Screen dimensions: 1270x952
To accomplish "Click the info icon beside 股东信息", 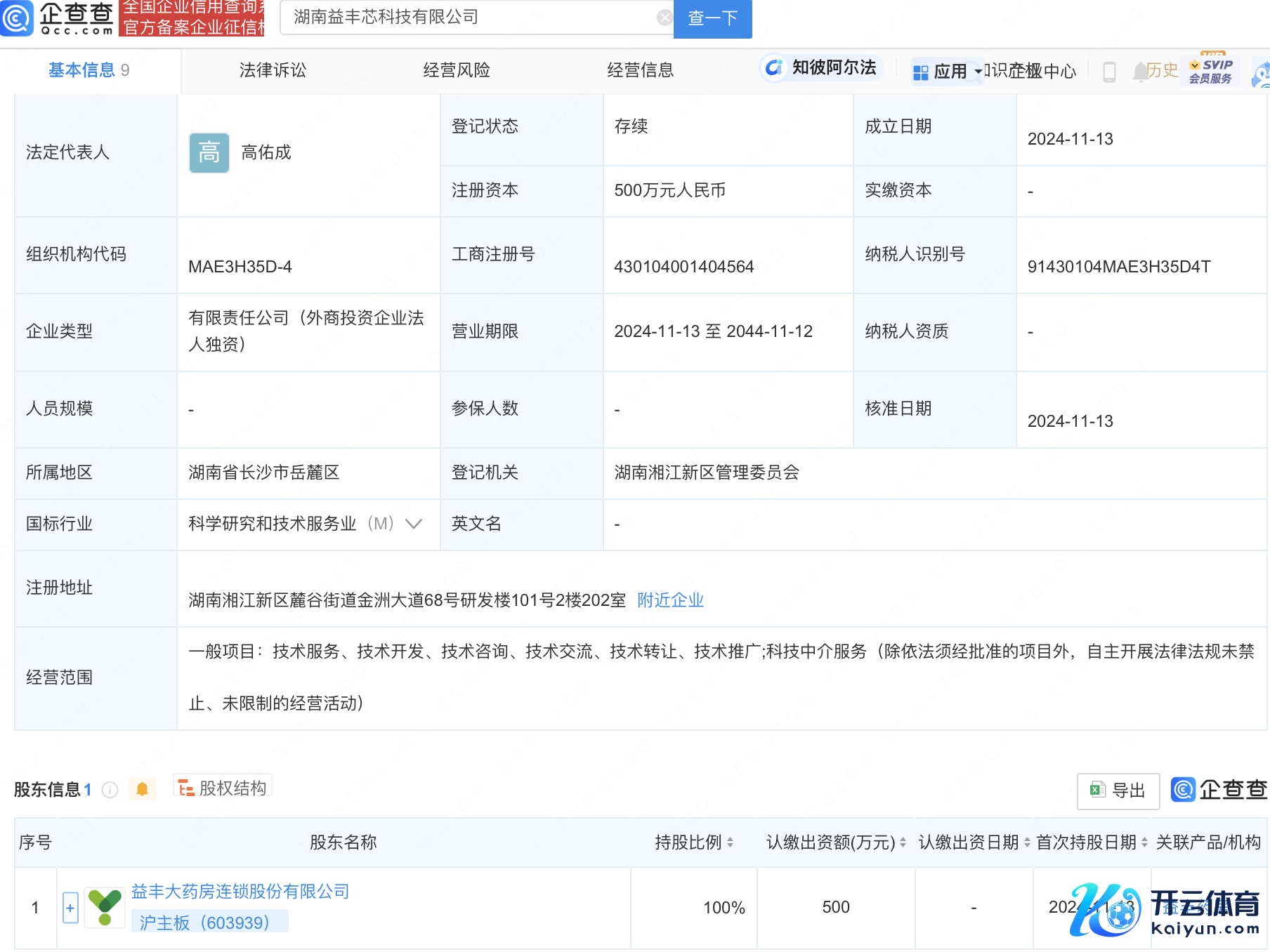I will tap(110, 790).
